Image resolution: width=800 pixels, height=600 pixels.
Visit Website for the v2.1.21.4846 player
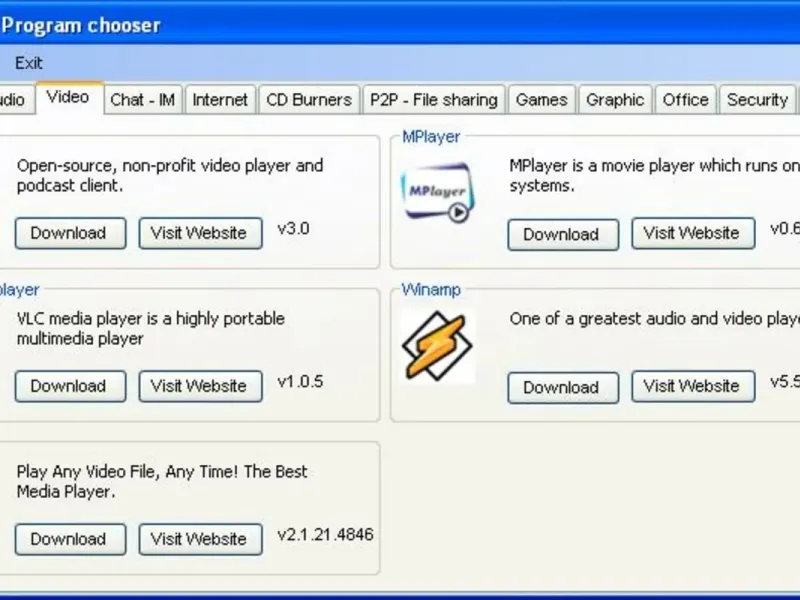tap(201, 539)
